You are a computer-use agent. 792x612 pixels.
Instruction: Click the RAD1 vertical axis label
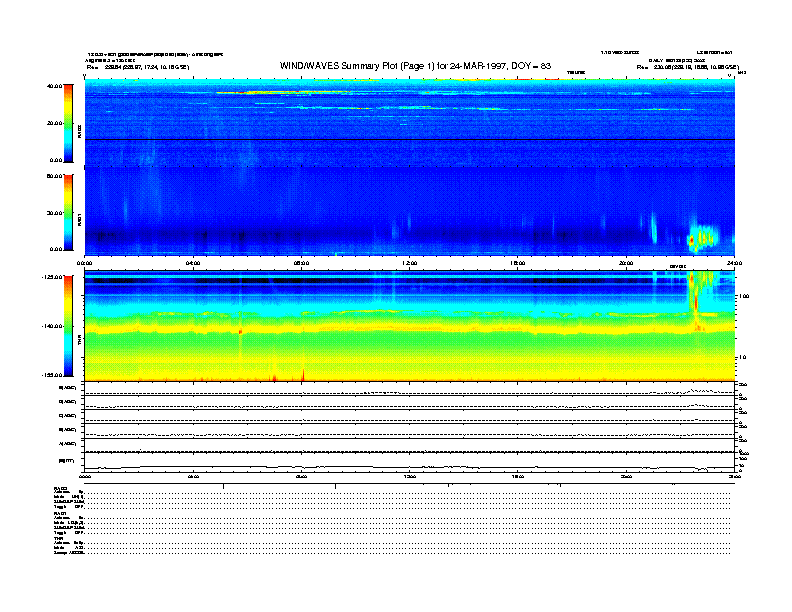coord(79,220)
